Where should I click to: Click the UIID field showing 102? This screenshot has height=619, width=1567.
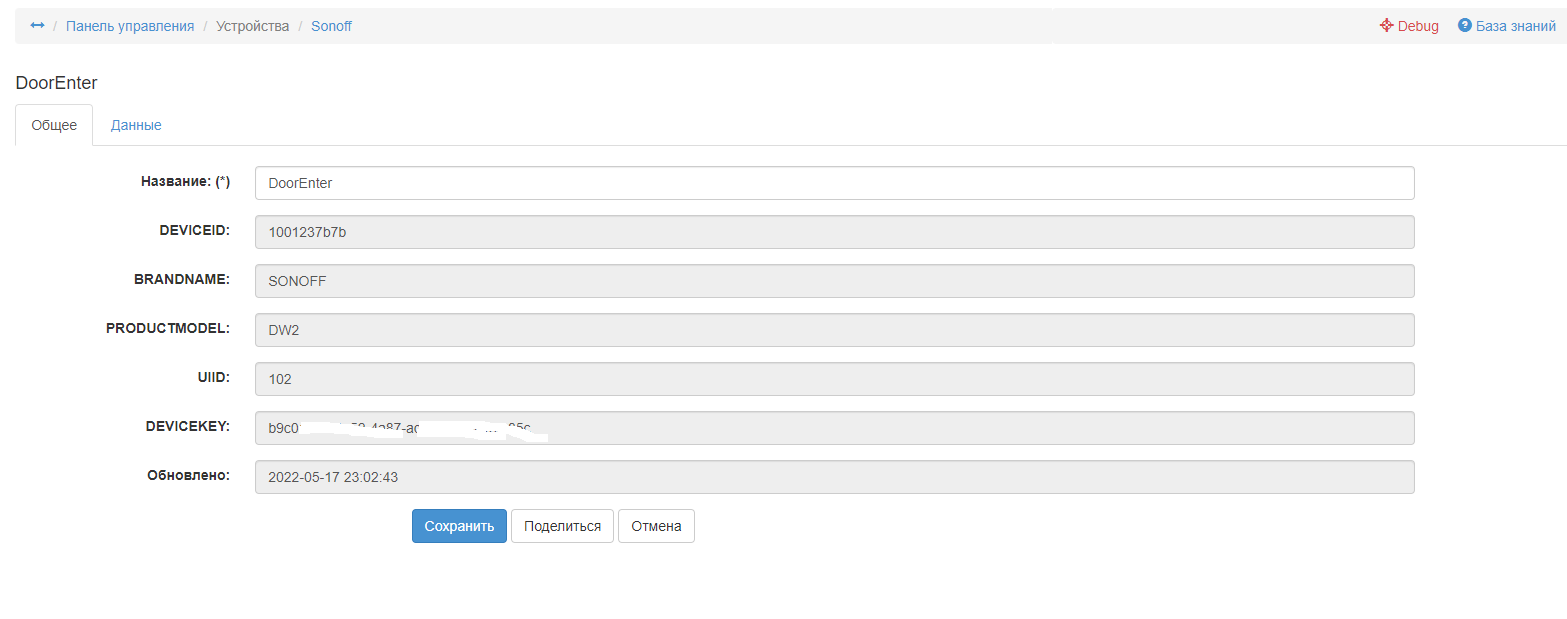(834, 379)
